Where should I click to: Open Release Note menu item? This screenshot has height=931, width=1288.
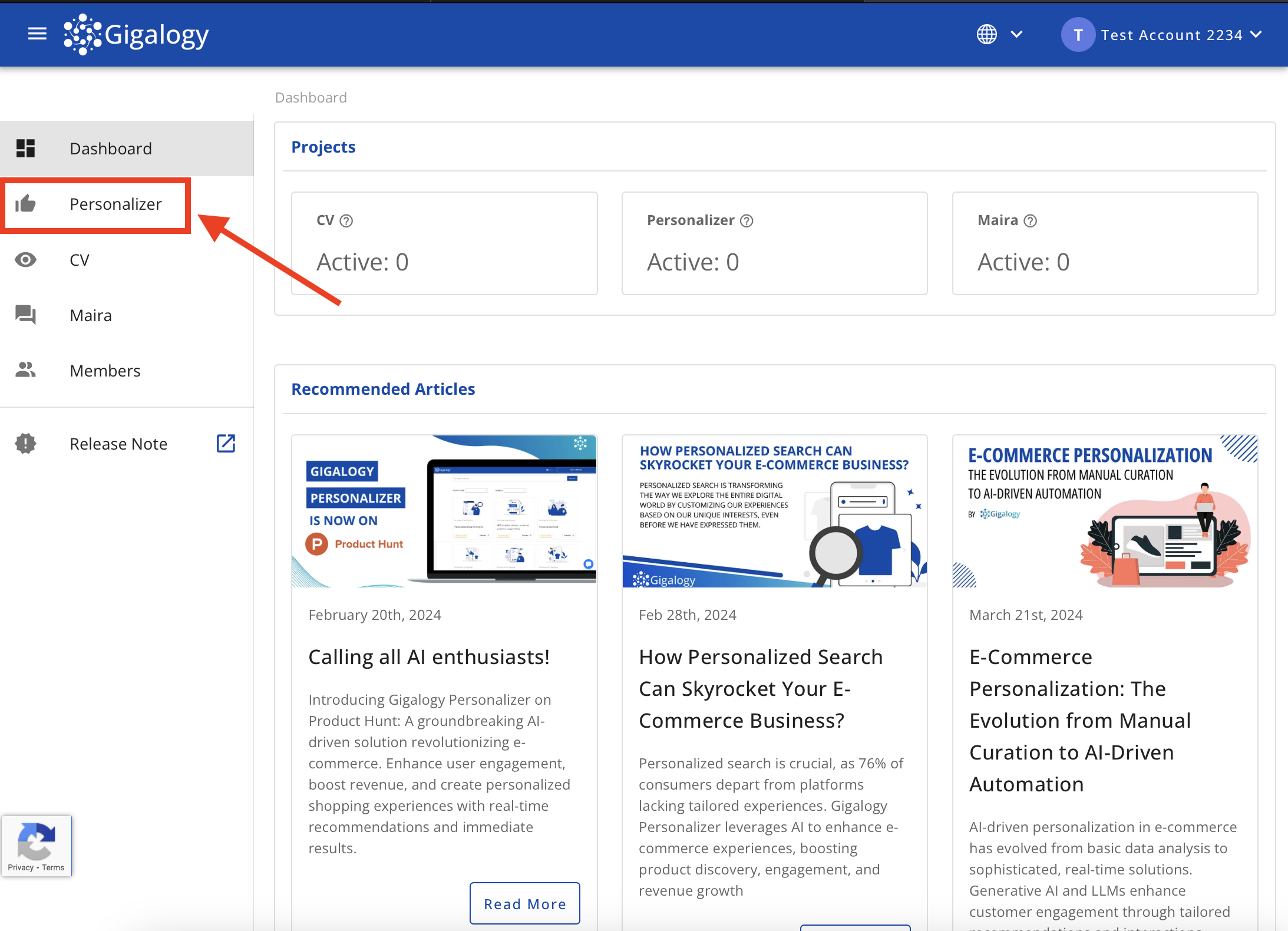click(x=118, y=444)
